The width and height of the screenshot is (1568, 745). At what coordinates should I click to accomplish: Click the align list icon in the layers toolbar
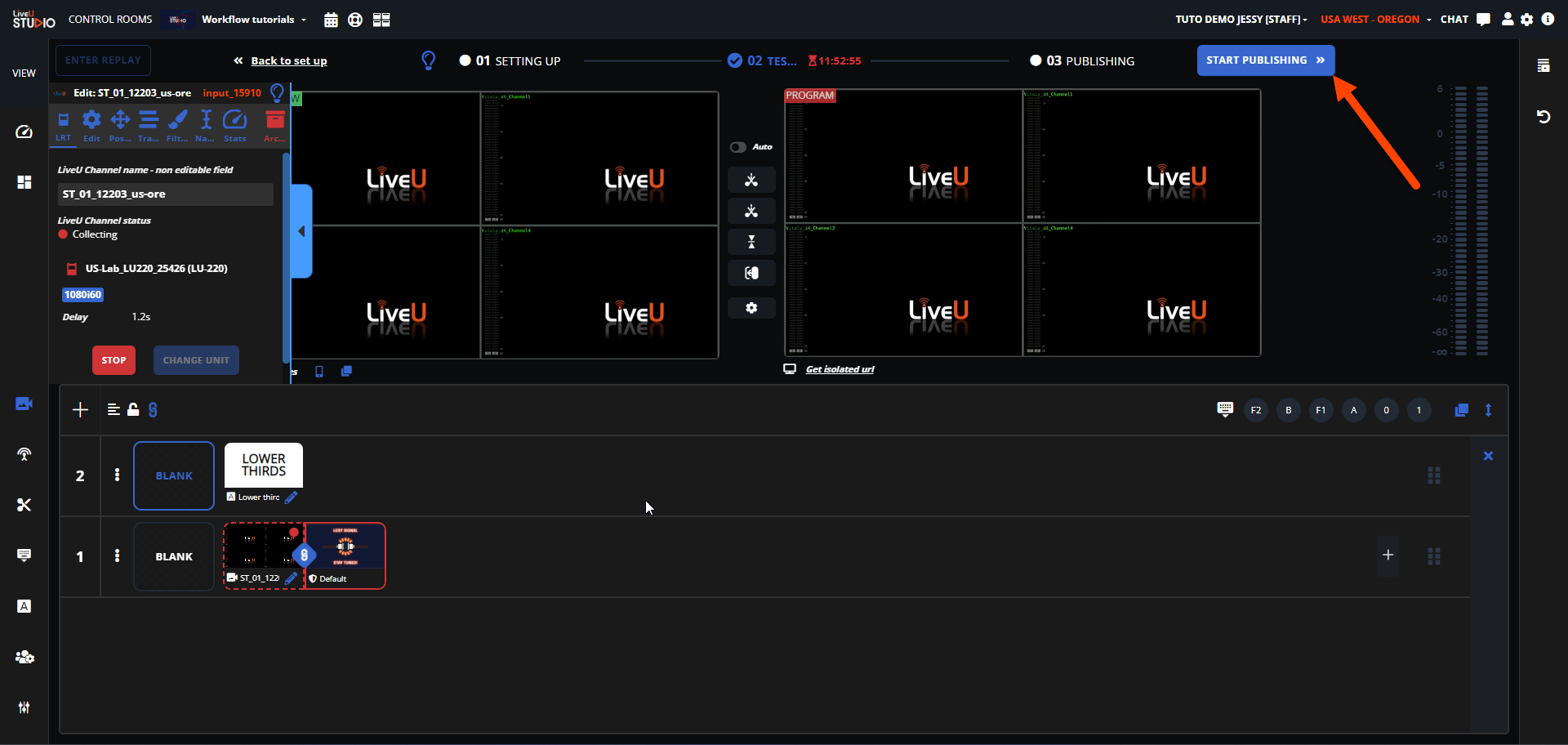pyautogui.click(x=114, y=410)
